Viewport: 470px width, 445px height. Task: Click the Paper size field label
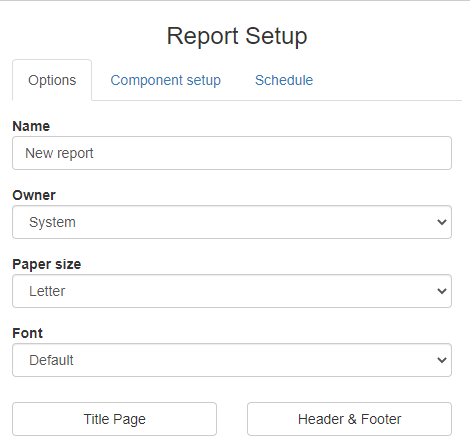pos(47,264)
